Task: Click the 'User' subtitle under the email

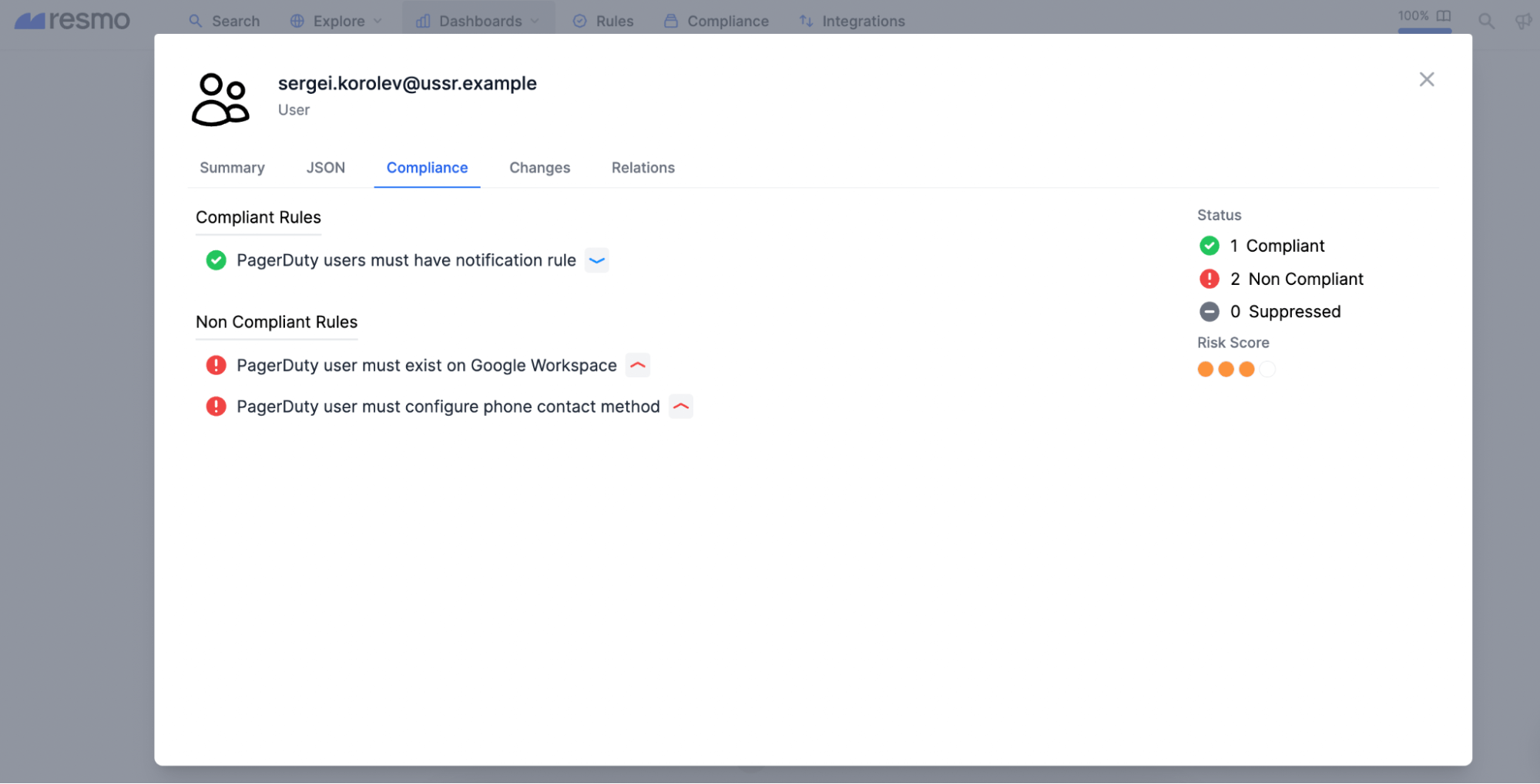Action: (x=294, y=110)
